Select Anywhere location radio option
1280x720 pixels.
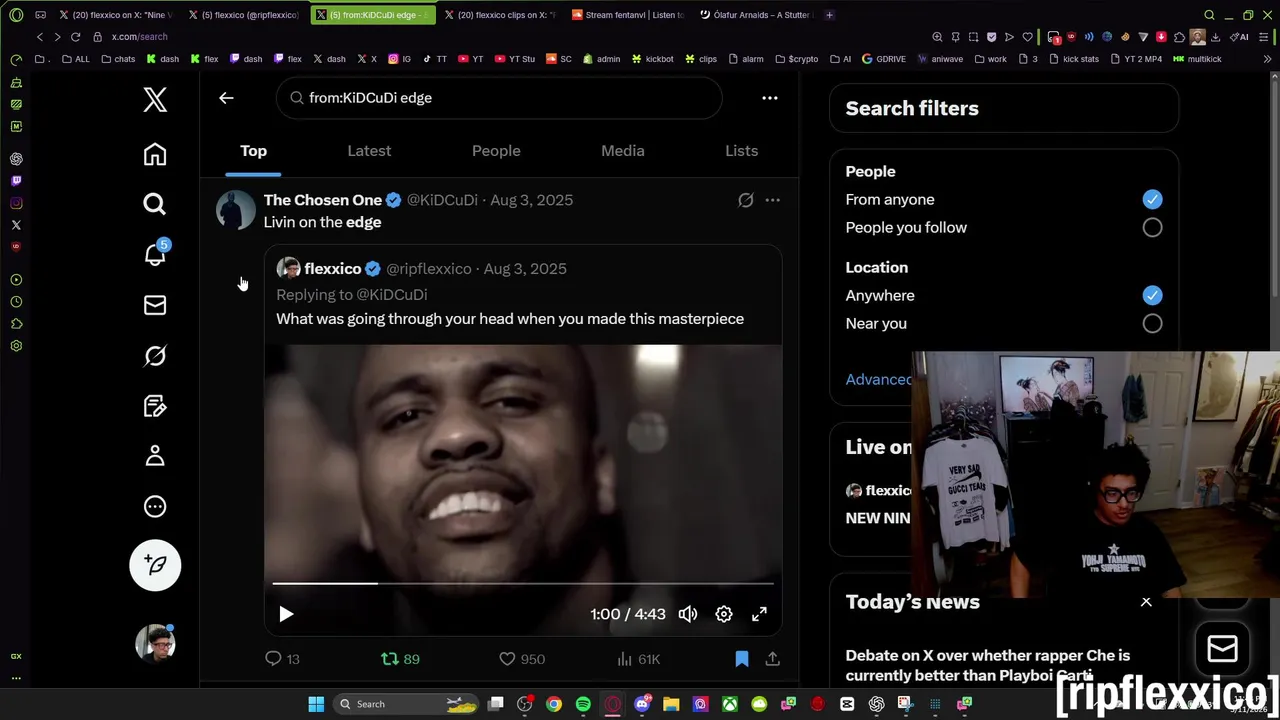tap(1152, 295)
